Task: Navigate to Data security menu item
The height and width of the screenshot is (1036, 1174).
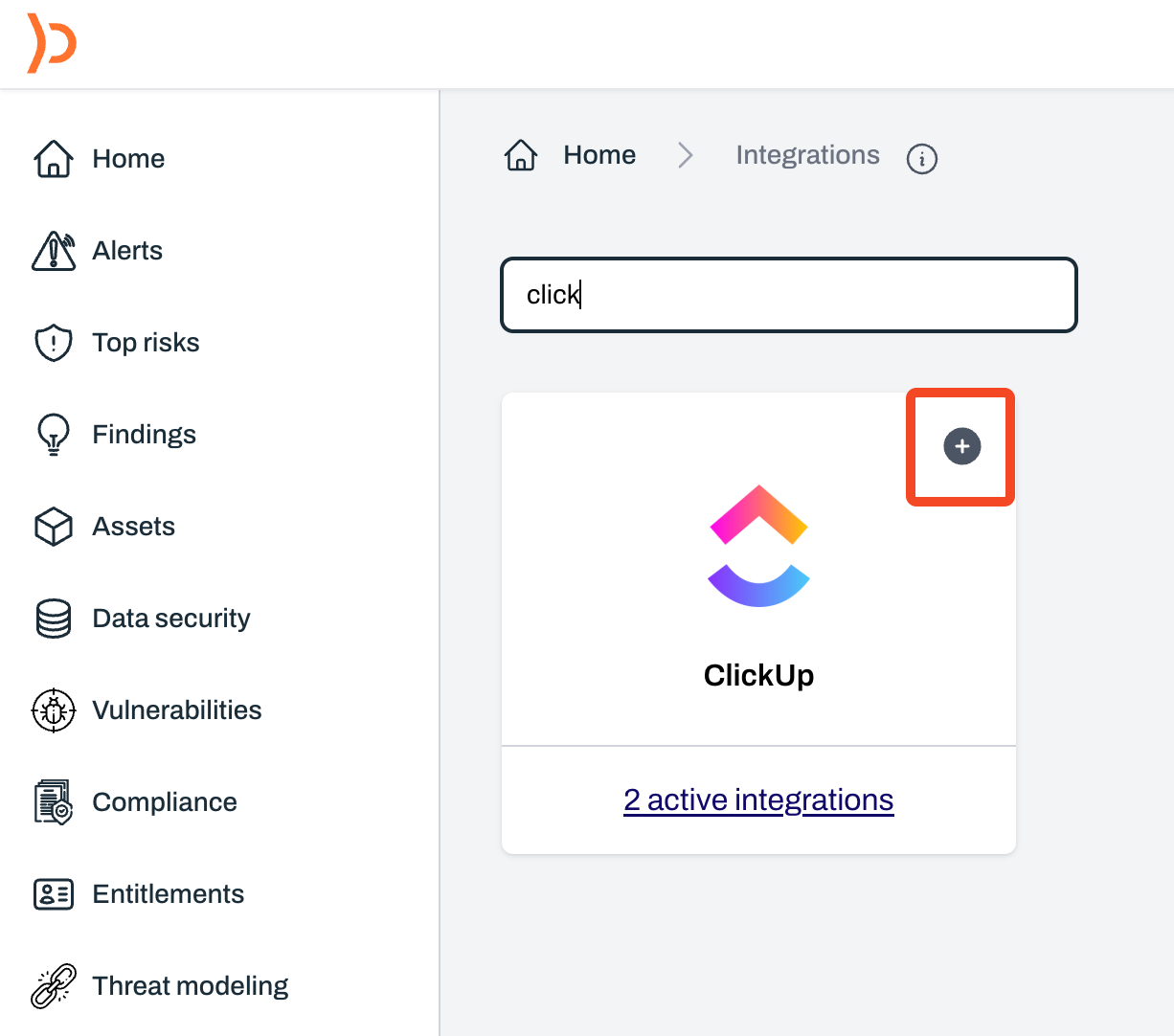Action: point(171,619)
